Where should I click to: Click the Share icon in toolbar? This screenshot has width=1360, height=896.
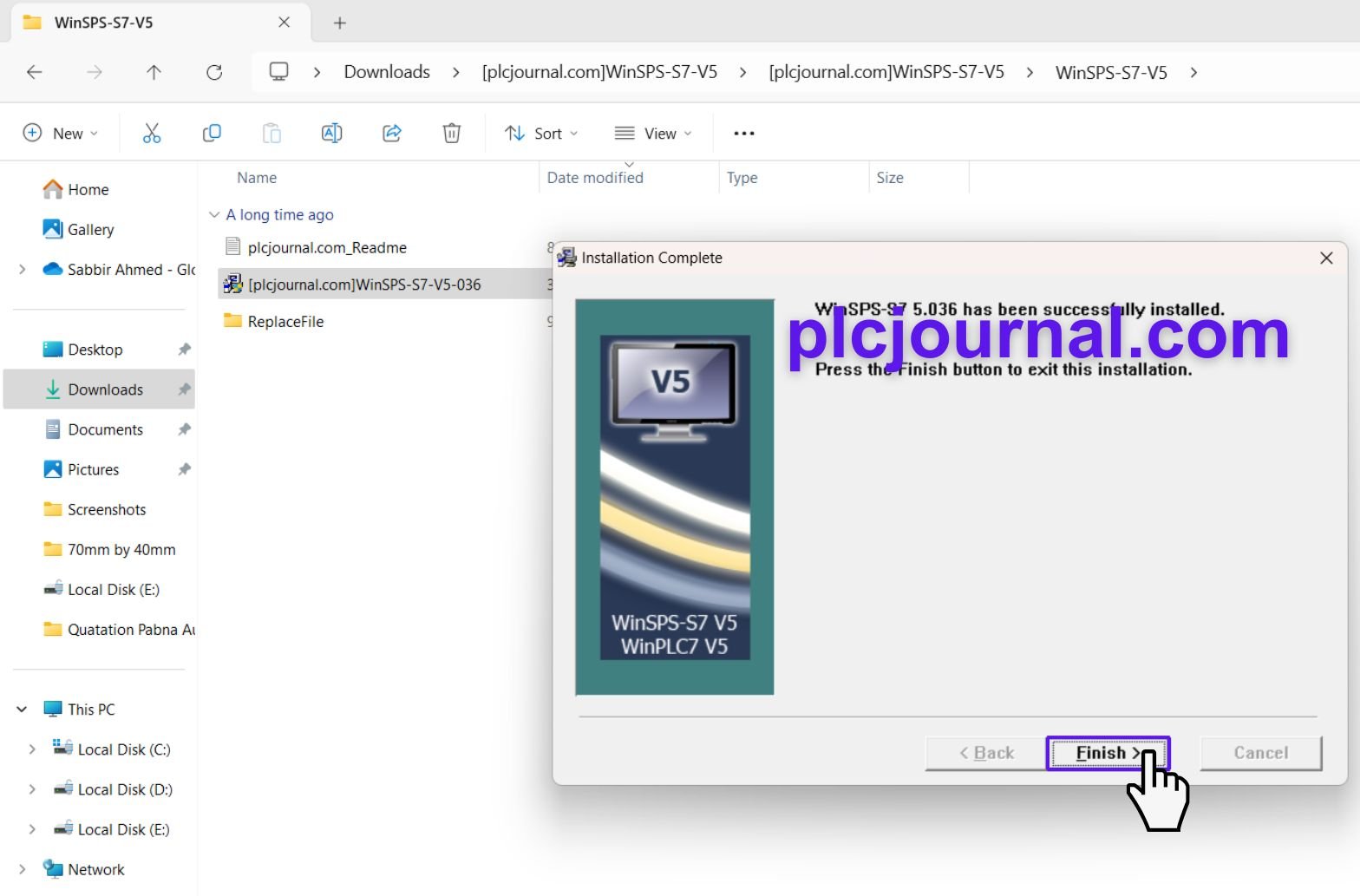pos(392,133)
